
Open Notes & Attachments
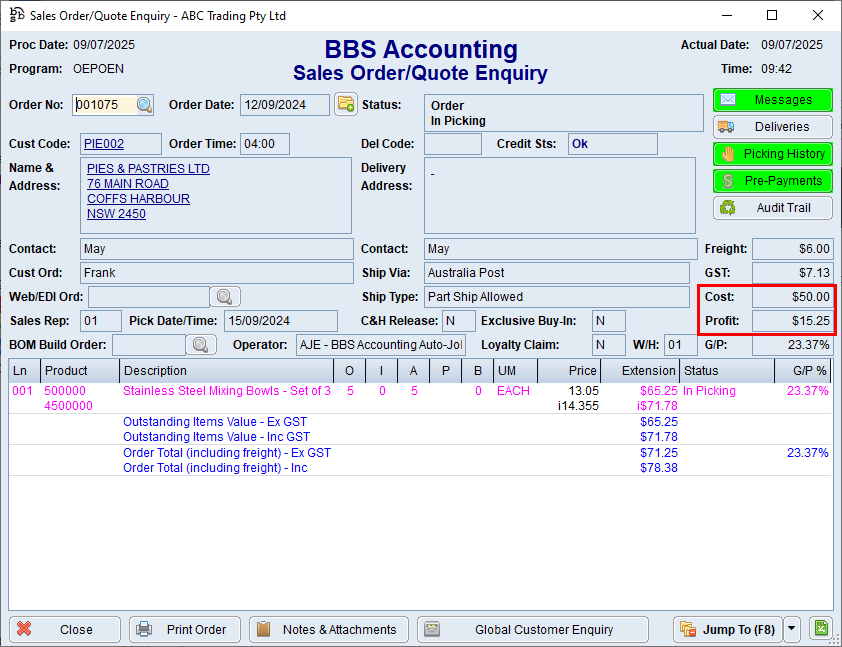[328, 629]
